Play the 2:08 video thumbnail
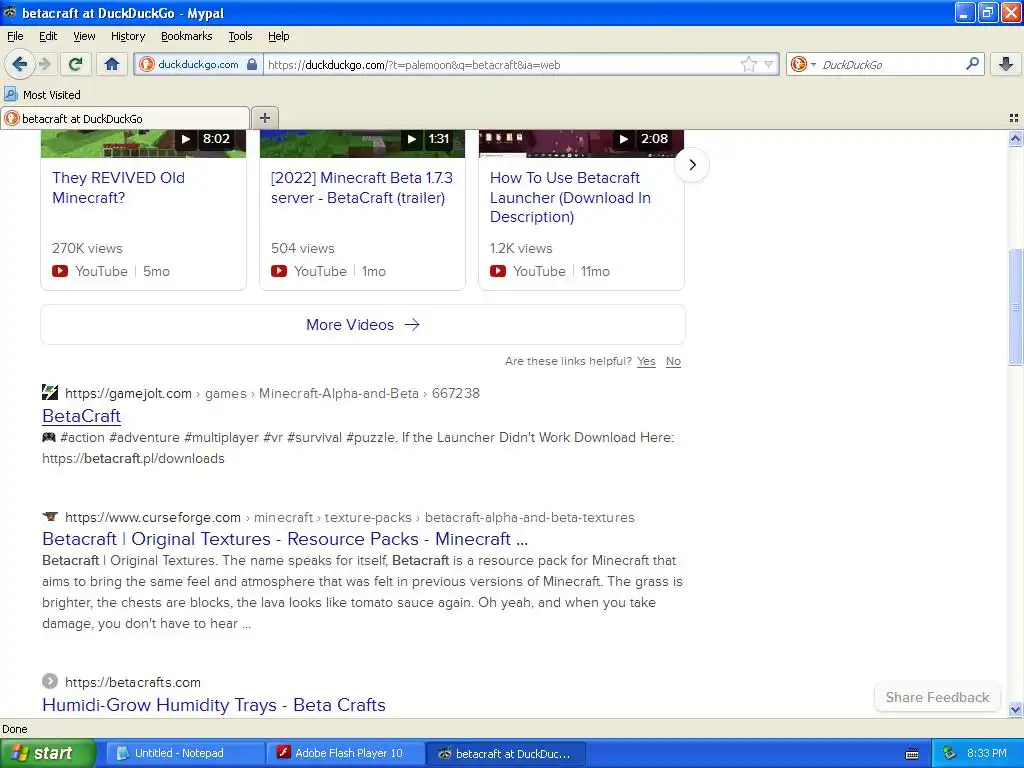 581,143
